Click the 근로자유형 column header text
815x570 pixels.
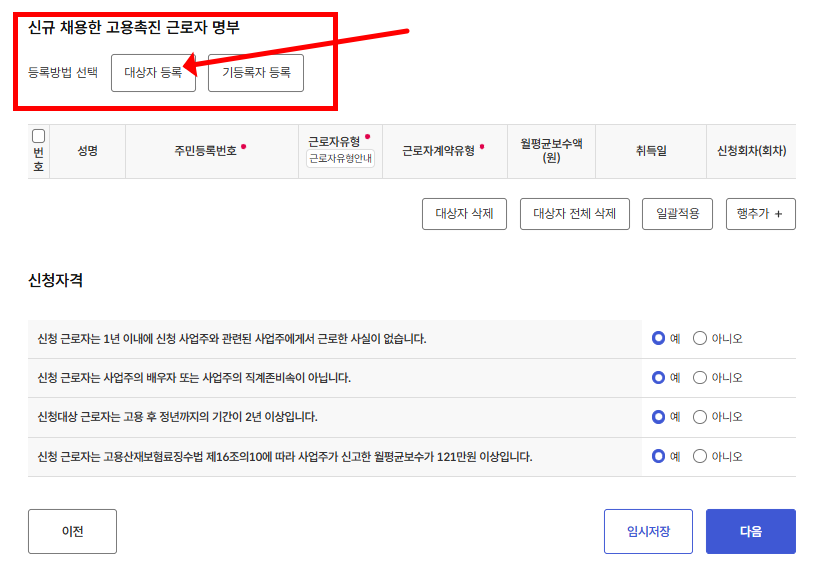click(x=334, y=141)
